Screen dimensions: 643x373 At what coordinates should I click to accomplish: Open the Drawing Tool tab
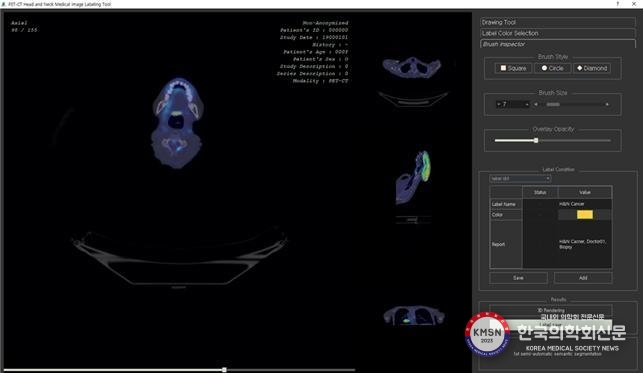(558, 22)
